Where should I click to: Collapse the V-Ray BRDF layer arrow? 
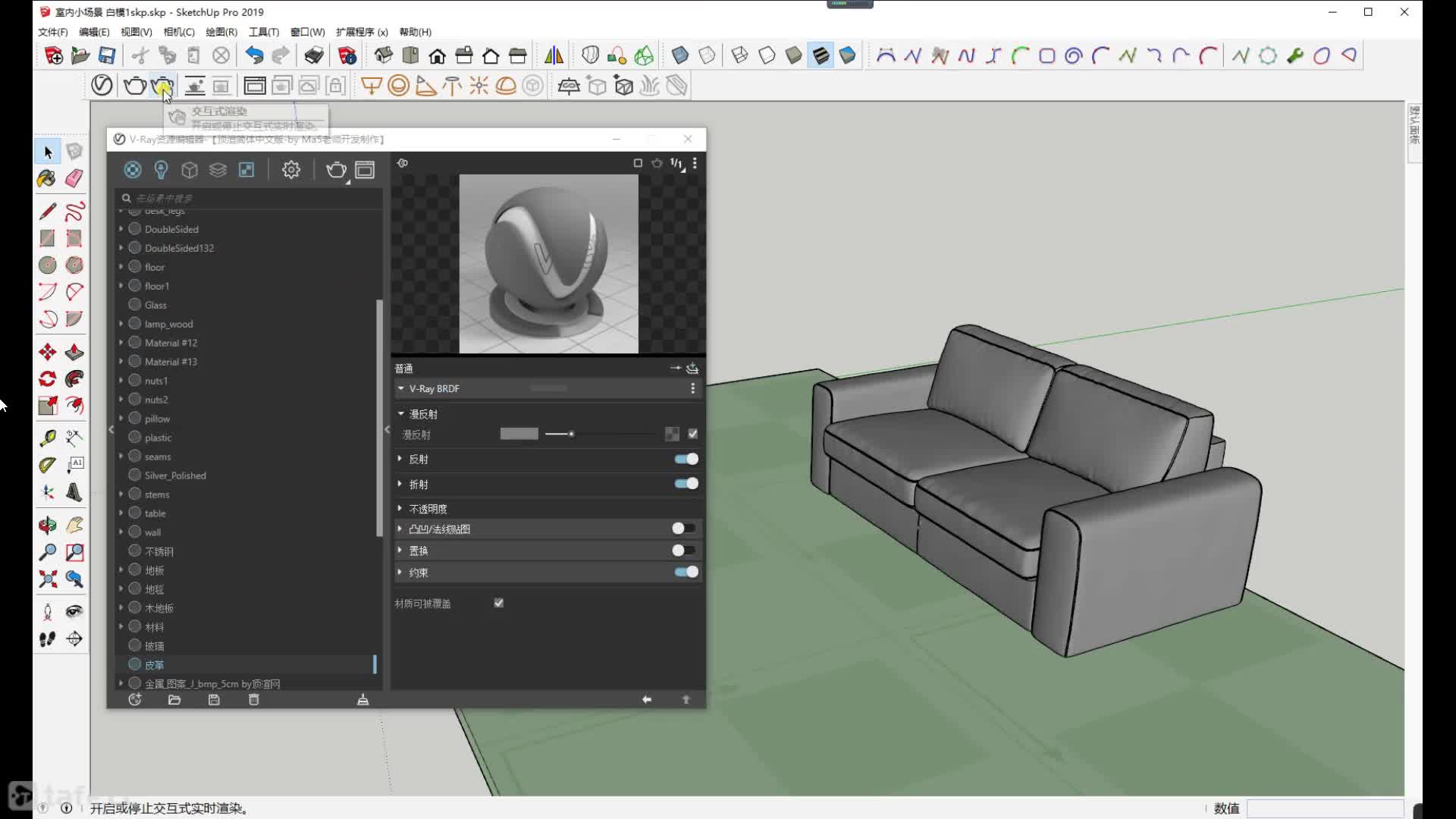[x=401, y=388]
